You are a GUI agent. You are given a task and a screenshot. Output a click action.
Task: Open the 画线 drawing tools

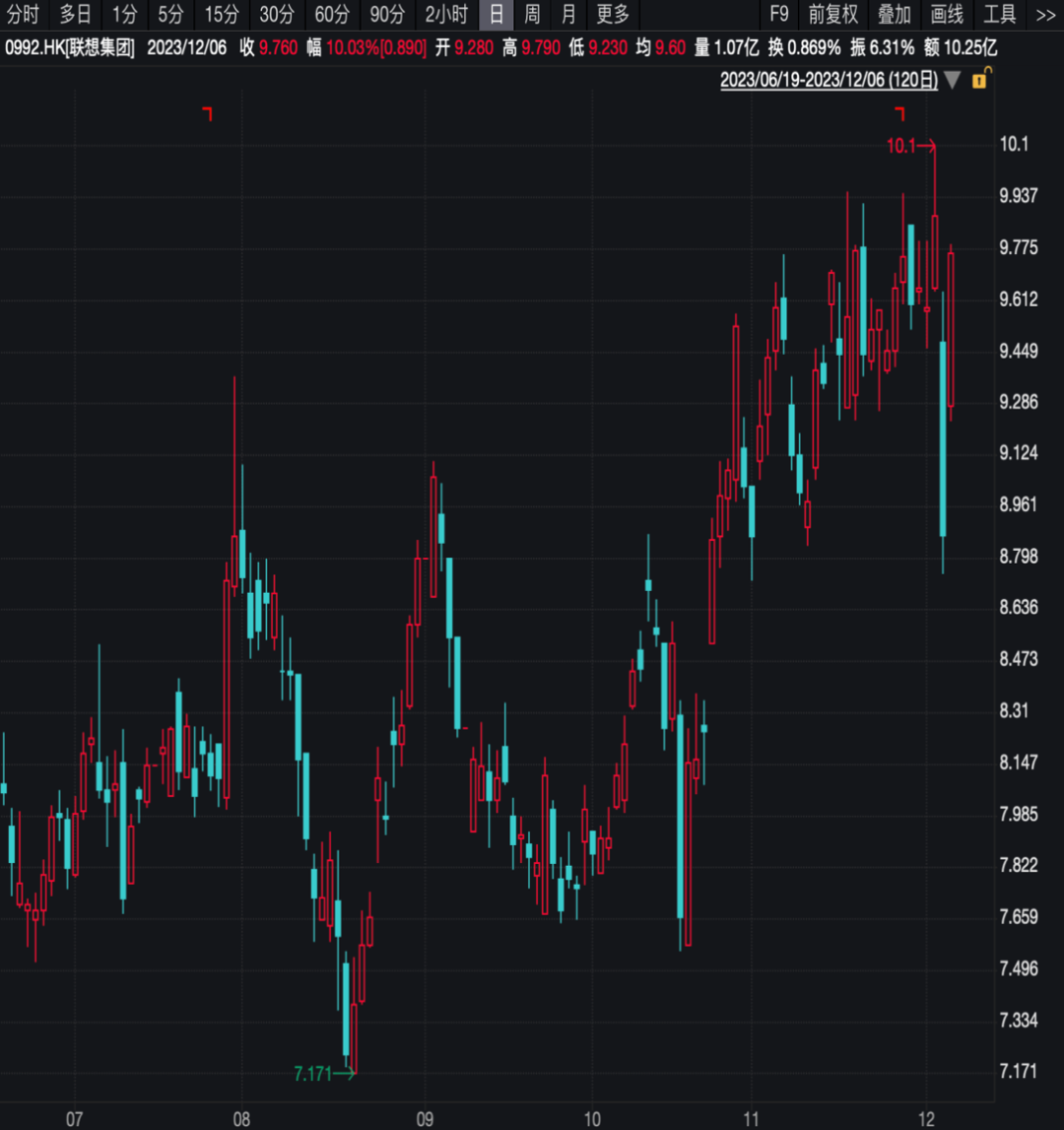coord(947,15)
